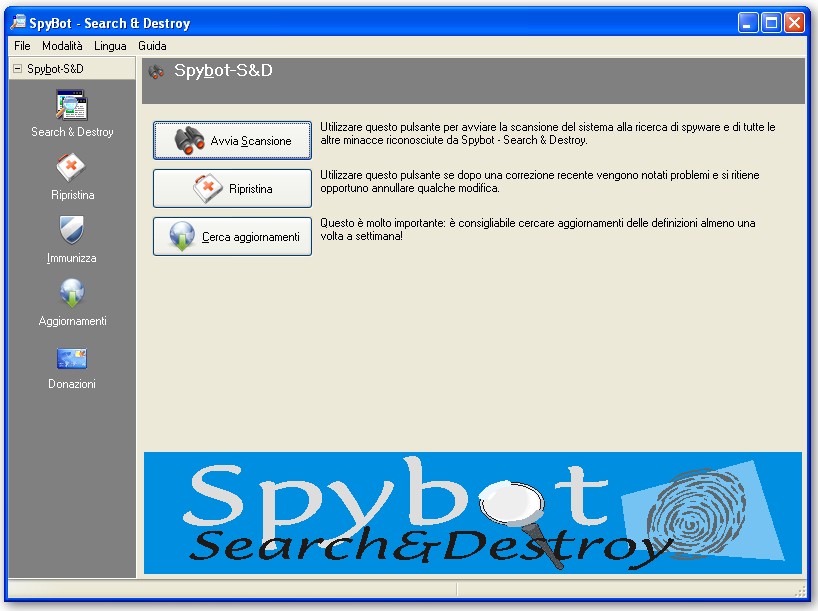Click the window resize grip in status bar

800,591
